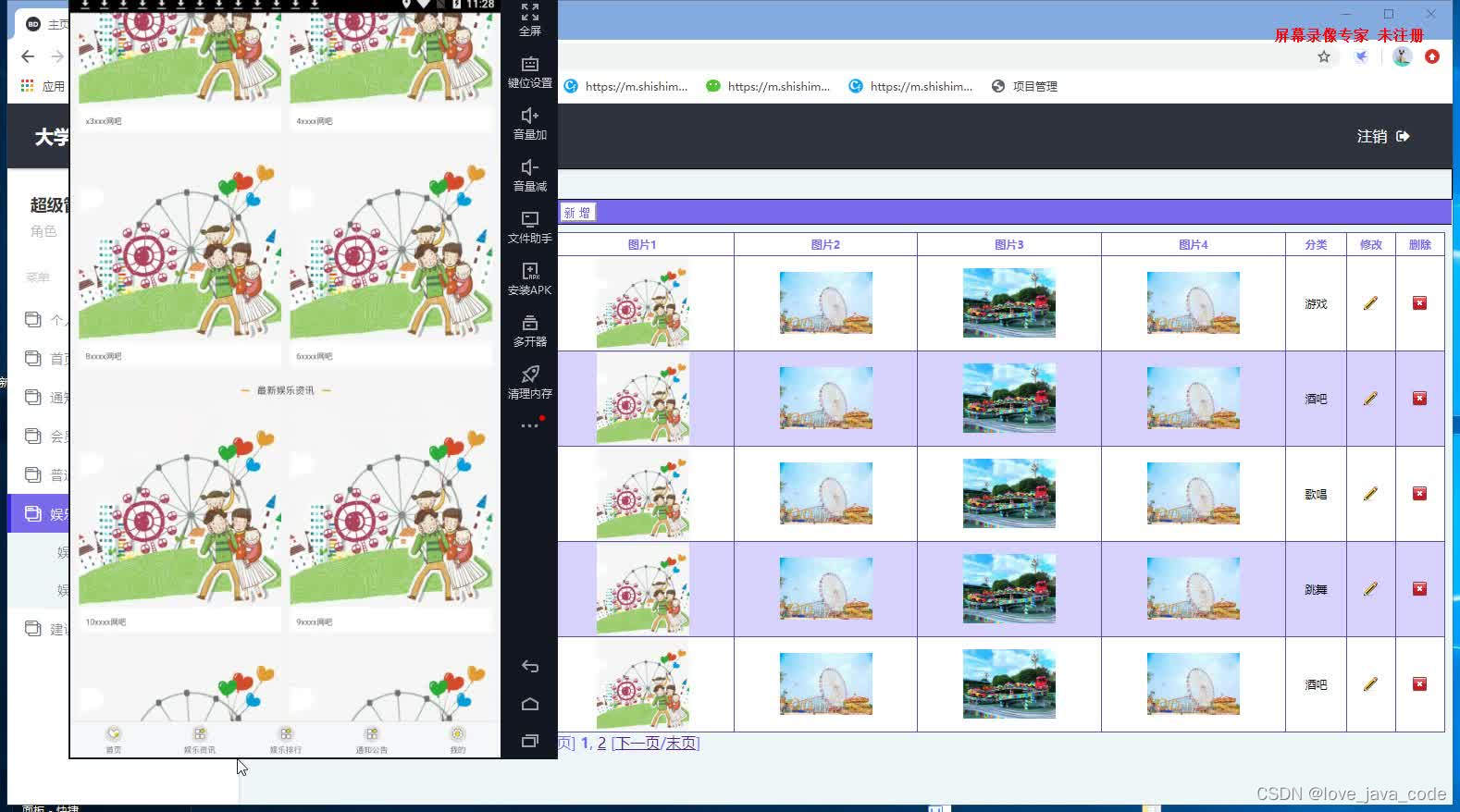Click 末页 last page link
This screenshot has height=812, width=1460.
pos(680,743)
